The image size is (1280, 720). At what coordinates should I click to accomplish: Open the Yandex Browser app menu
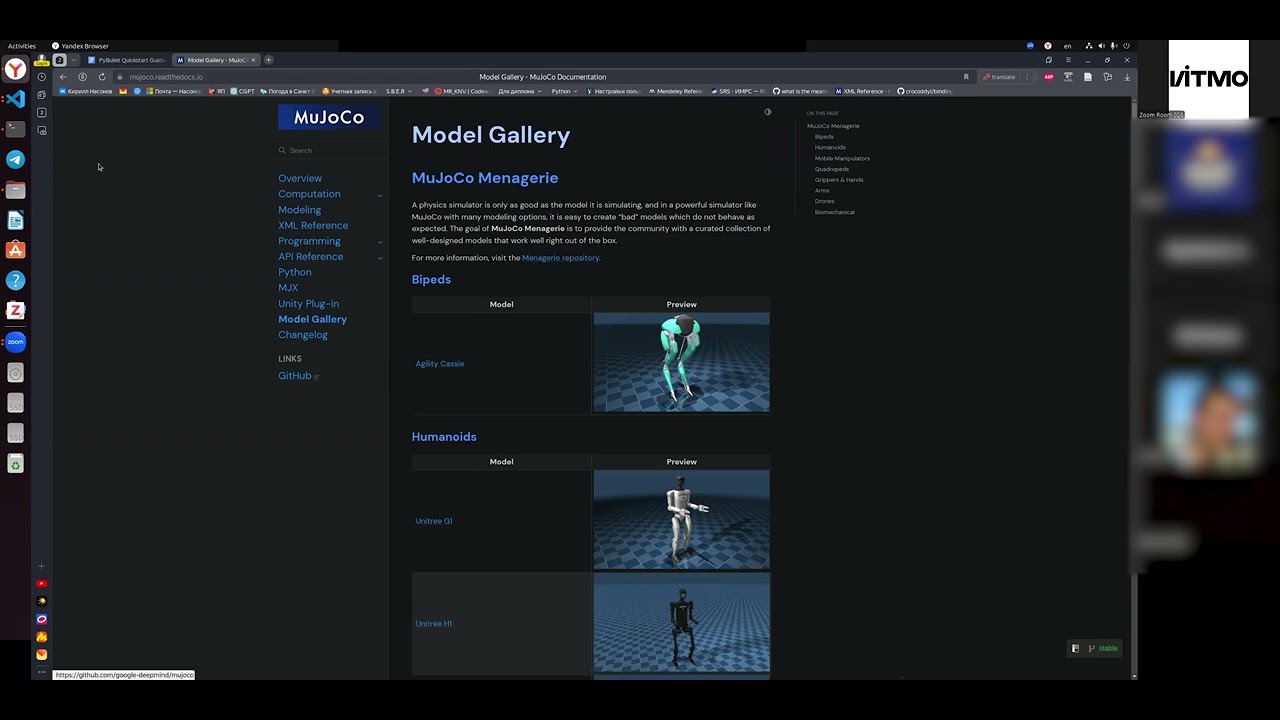[x=80, y=46]
